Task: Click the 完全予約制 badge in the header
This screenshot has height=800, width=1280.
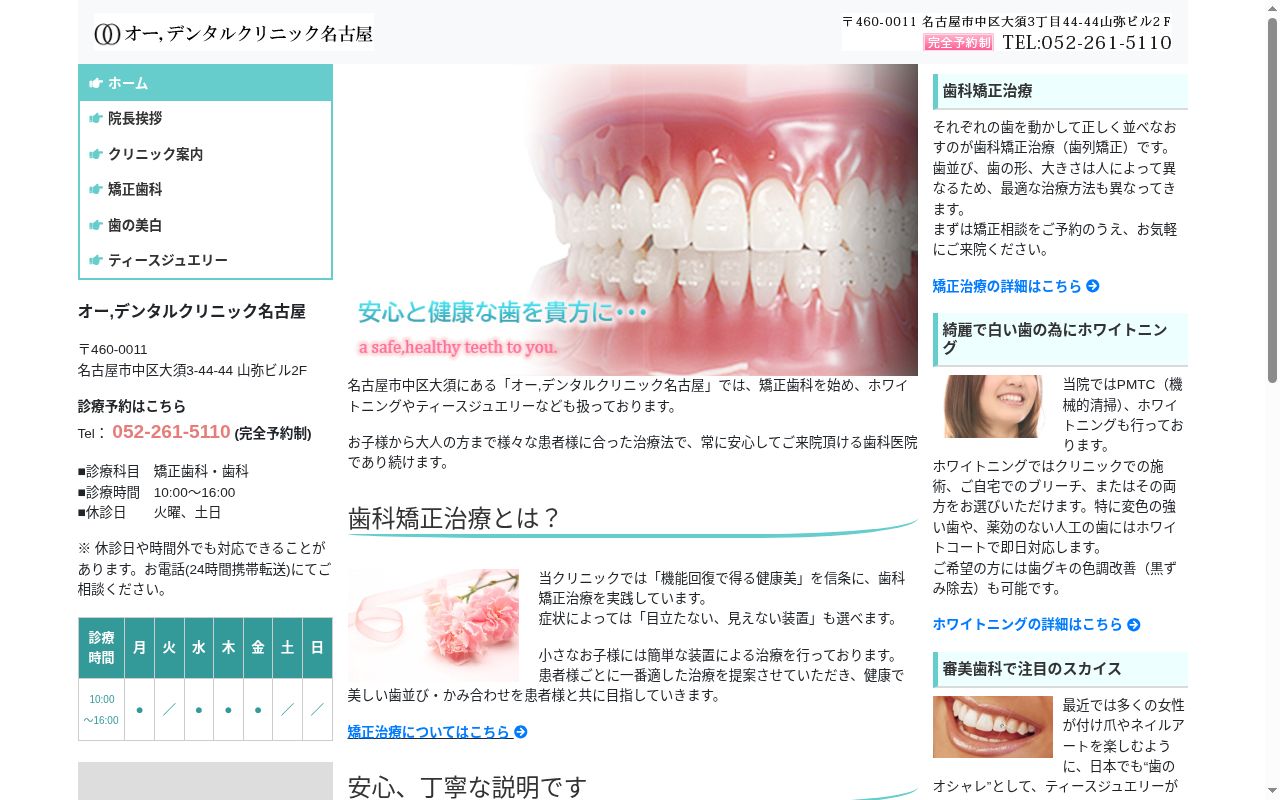Action: (x=958, y=42)
